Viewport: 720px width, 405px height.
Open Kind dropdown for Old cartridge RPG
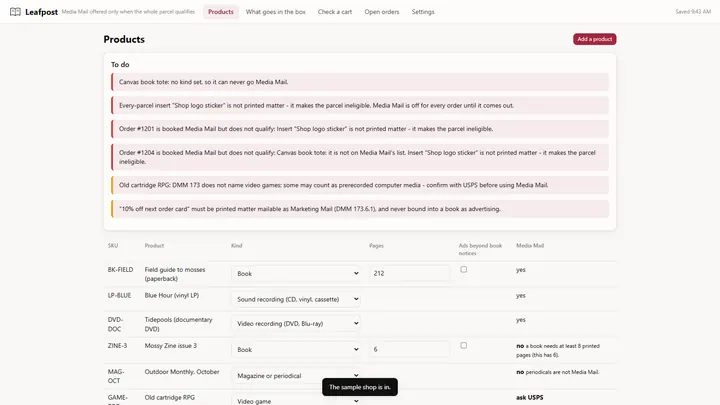(x=296, y=401)
